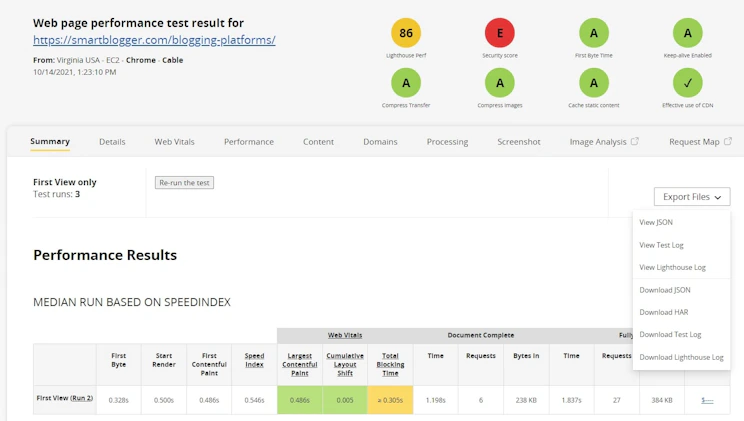Click the Web Vitals table header link

[345, 335]
